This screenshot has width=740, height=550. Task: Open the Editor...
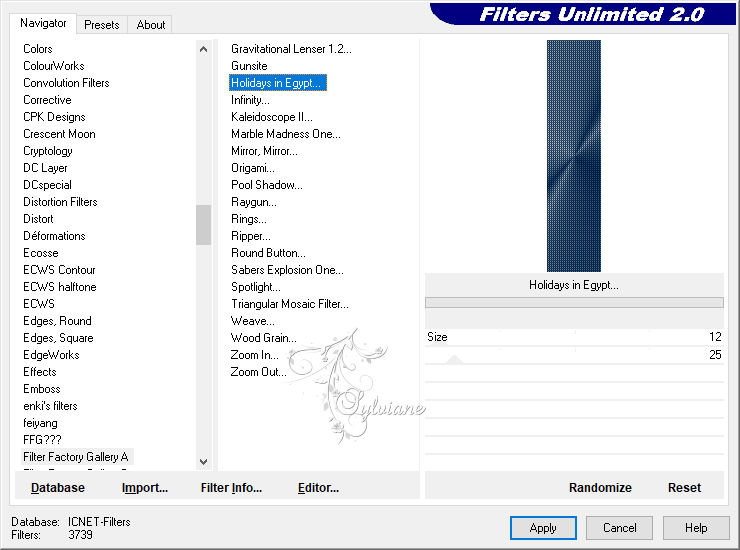tap(319, 488)
